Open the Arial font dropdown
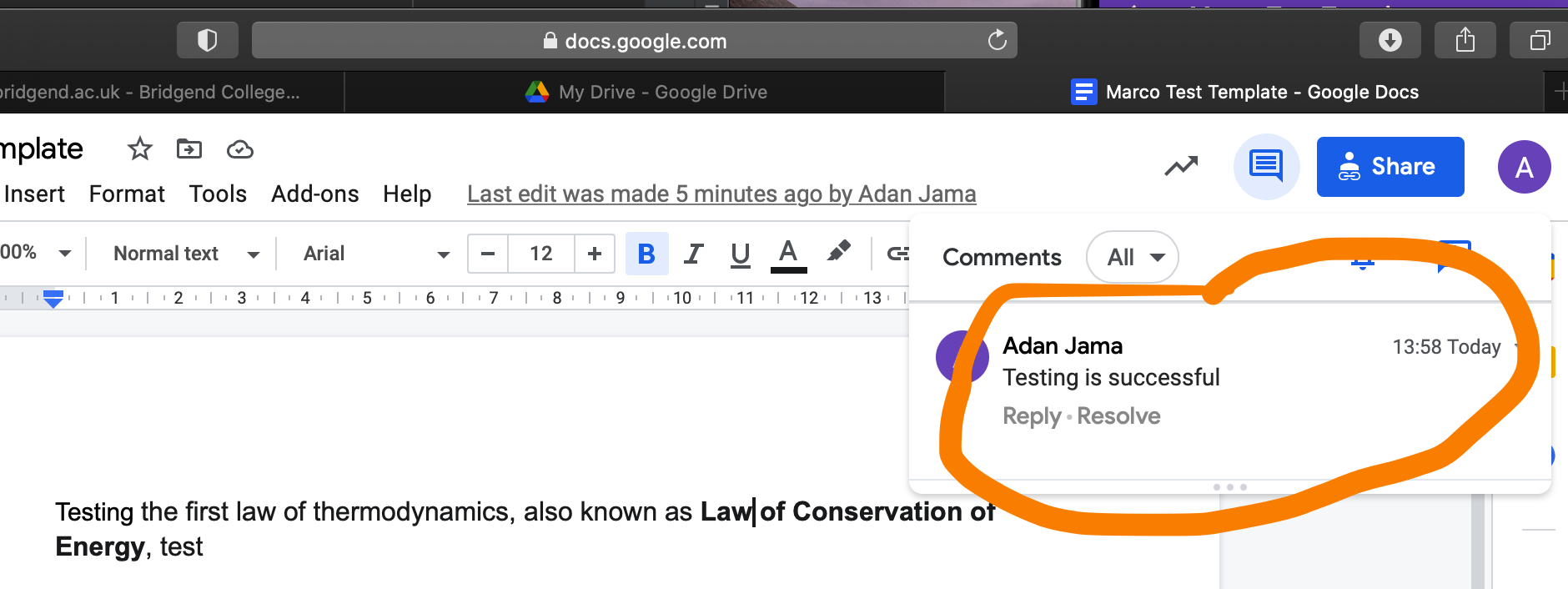The image size is (1568, 589). pyautogui.click(x=375, y=254)
